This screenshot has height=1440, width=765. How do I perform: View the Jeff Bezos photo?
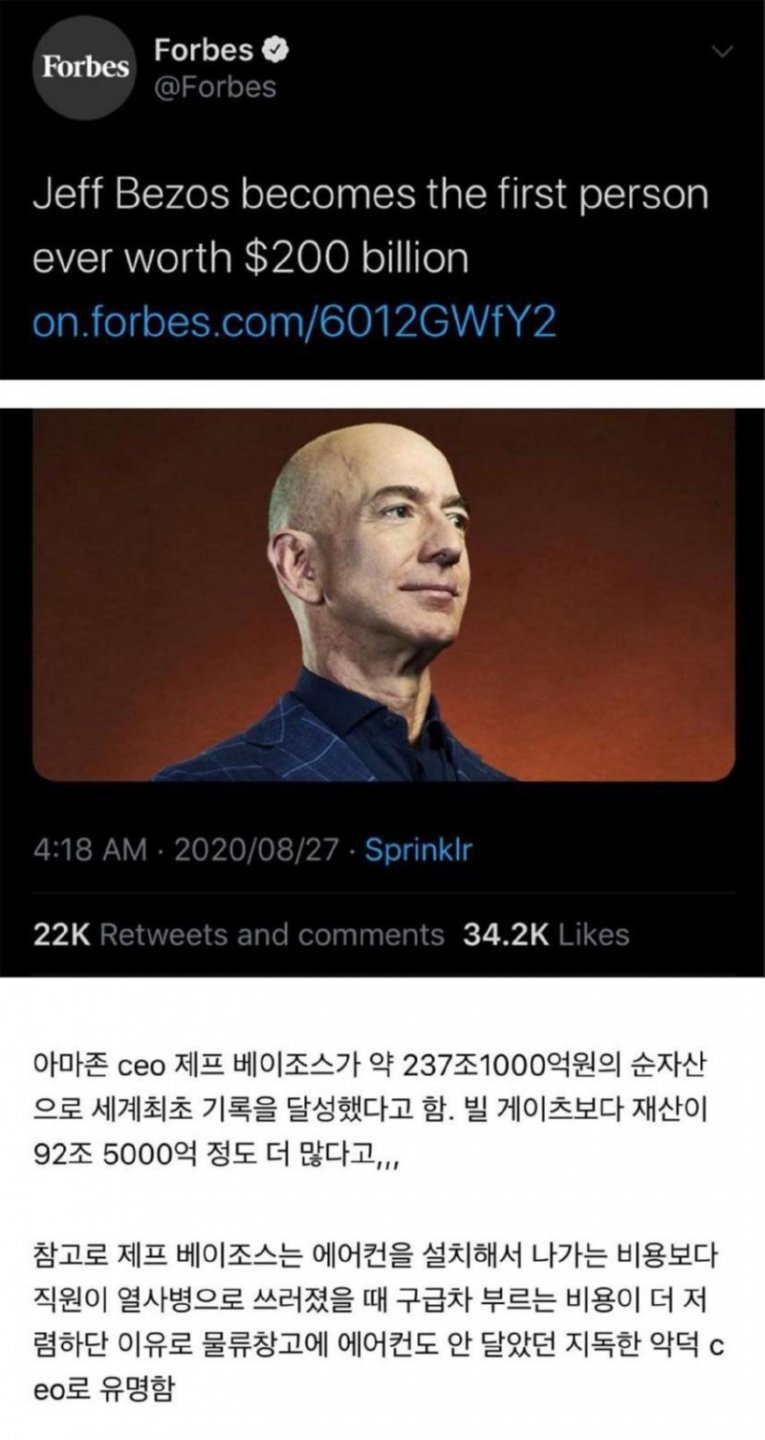pyautogui.click(x=384, y=594)
